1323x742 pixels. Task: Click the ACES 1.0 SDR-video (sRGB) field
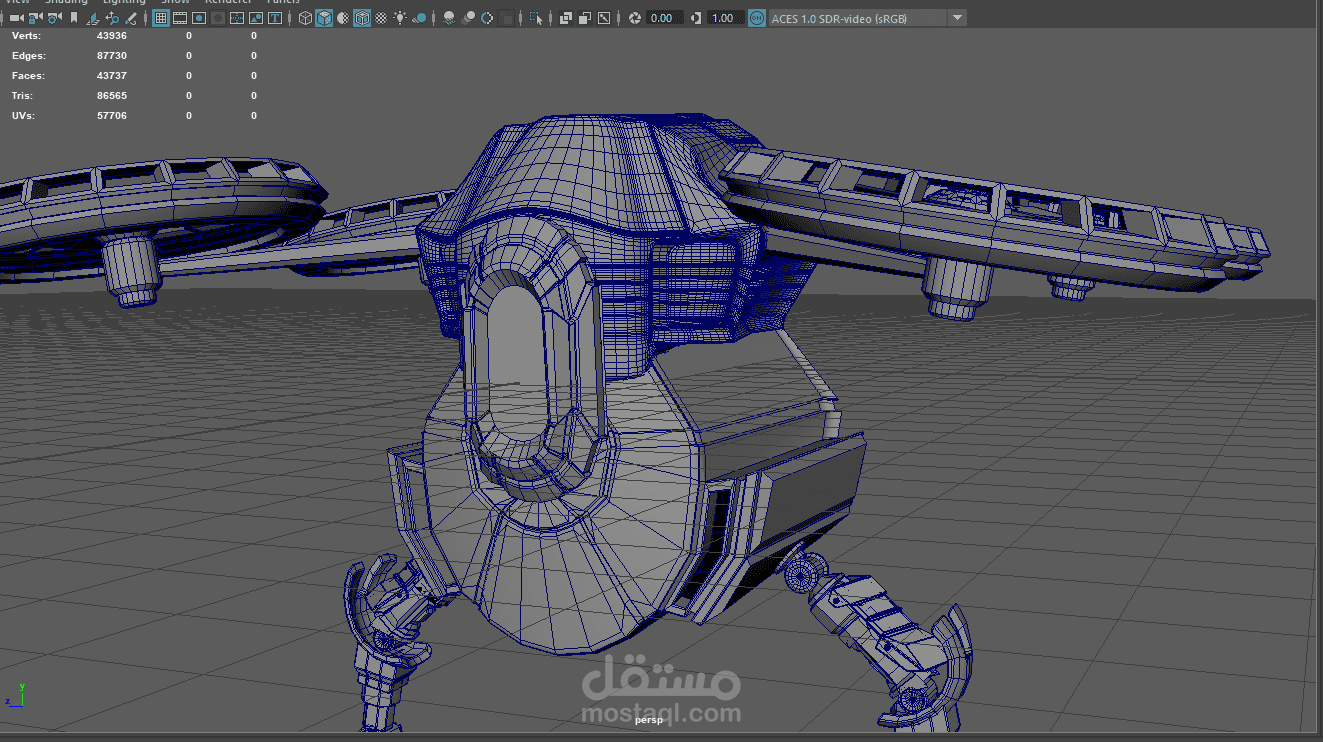857,18
